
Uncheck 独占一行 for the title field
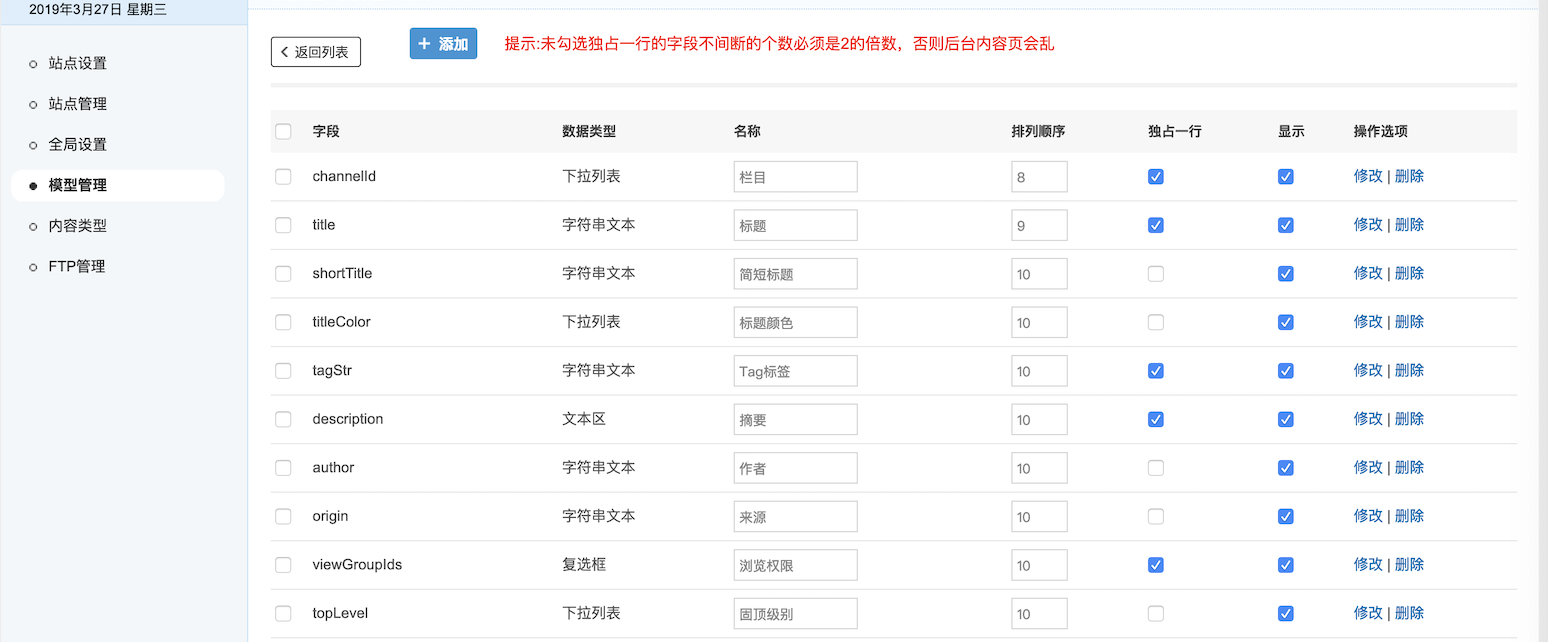tap(1156, 225)
